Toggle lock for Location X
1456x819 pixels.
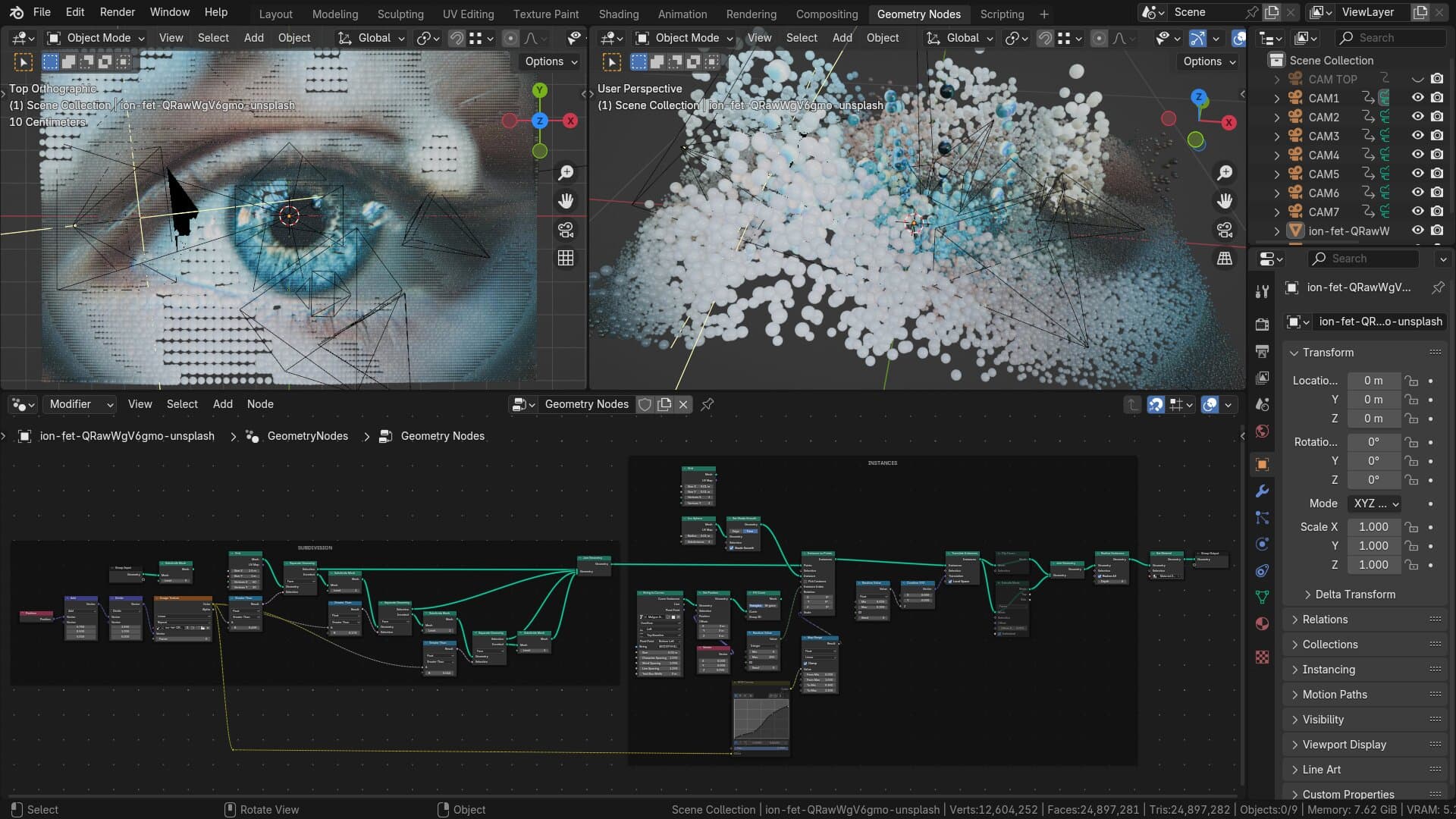pyautogui.click(x=1410, y=381)
